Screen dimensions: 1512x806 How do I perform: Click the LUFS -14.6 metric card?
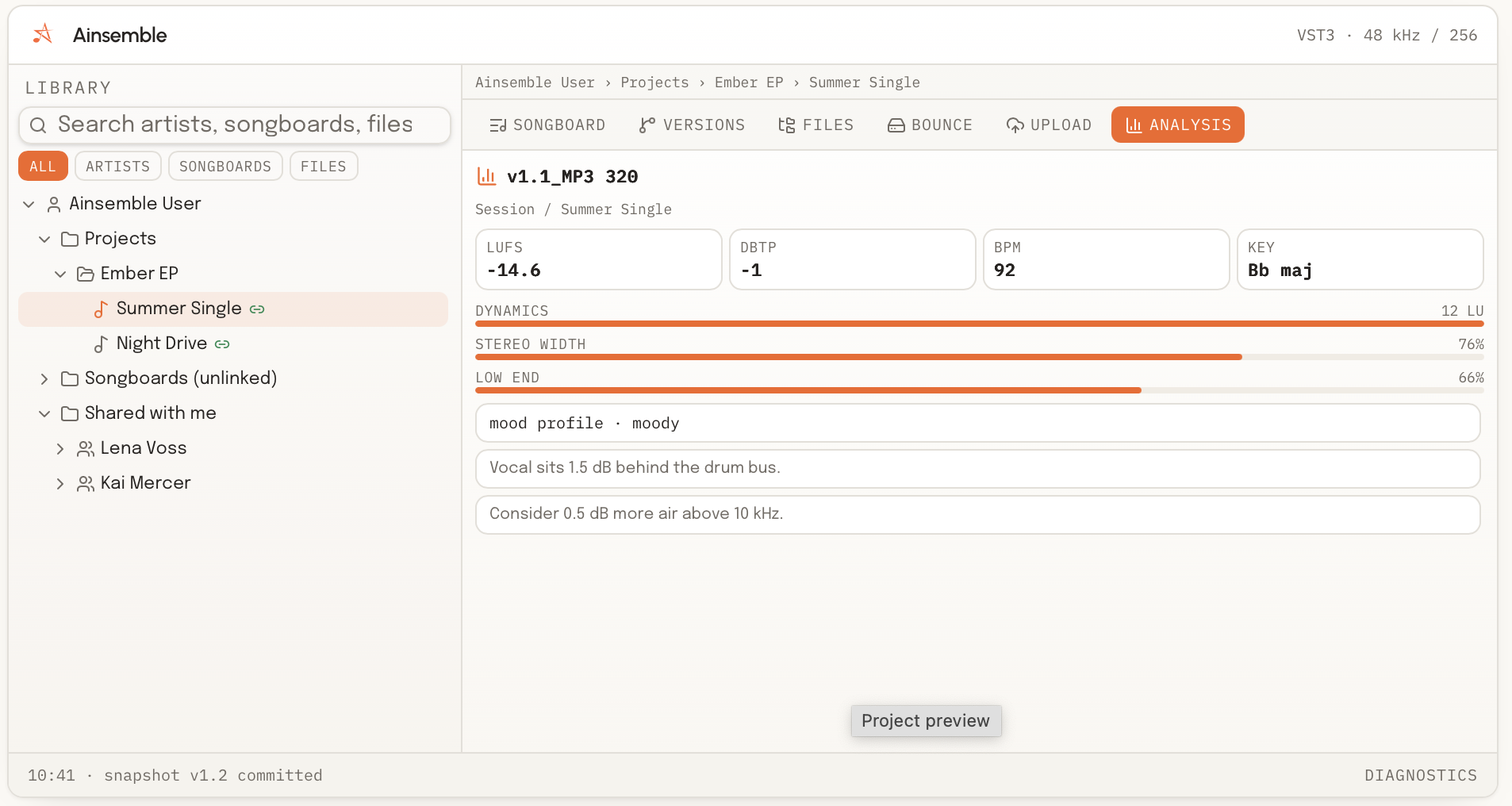[x=599, y=259]
